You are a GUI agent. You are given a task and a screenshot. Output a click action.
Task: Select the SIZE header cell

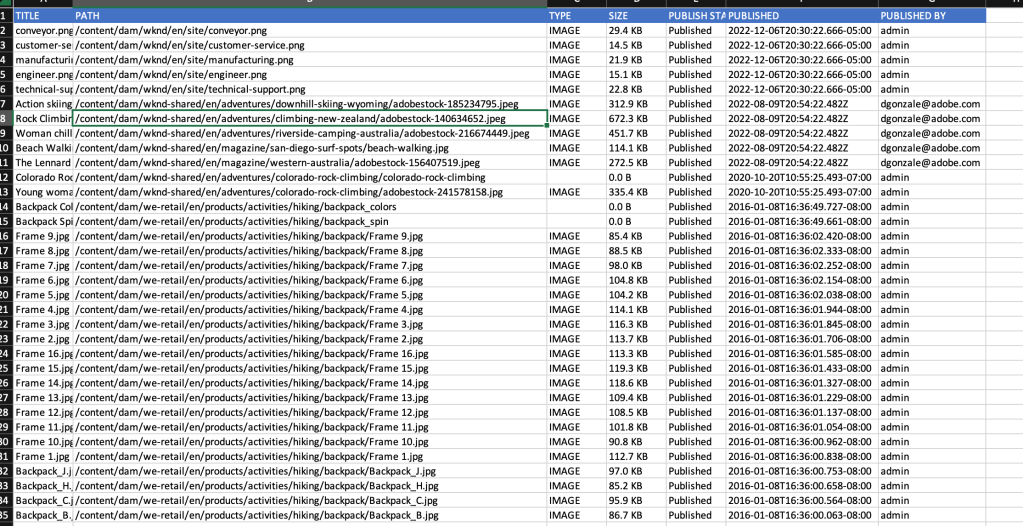click(x=635, y=17)
